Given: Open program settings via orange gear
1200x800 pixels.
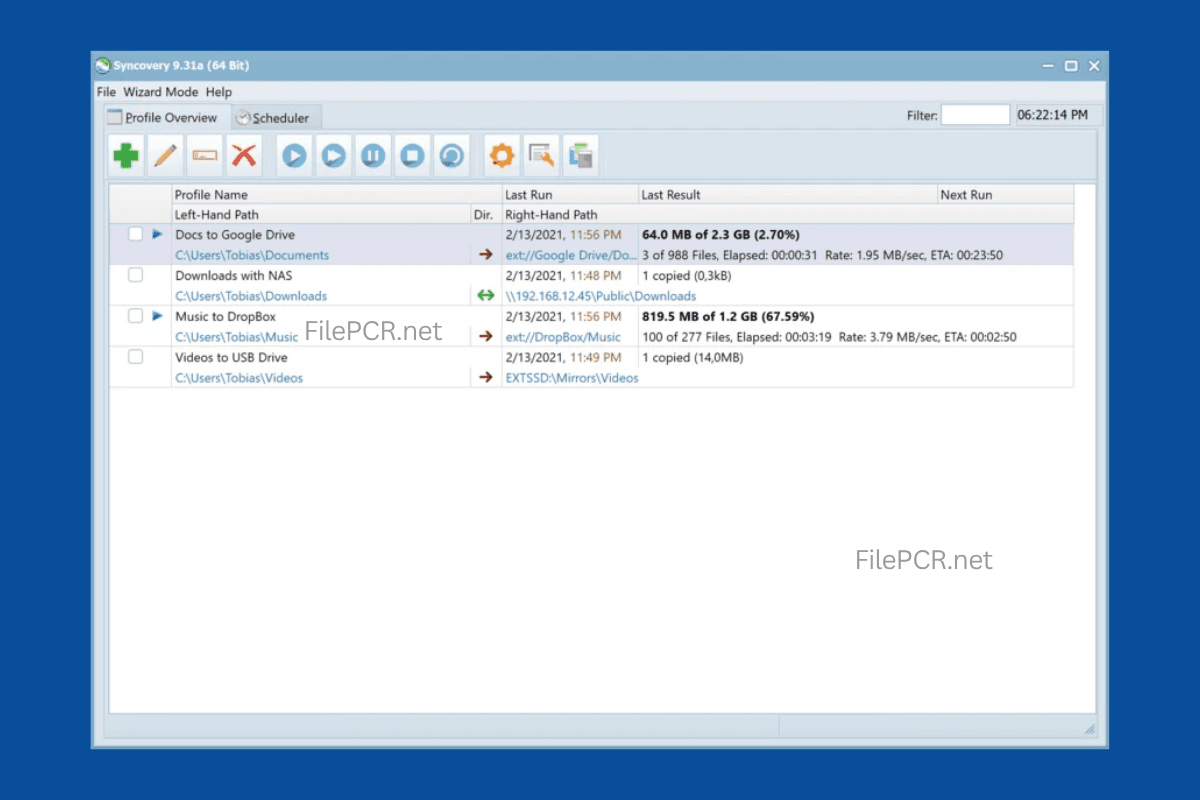Looking at the screenshot, I should click(x=501, y=156).
